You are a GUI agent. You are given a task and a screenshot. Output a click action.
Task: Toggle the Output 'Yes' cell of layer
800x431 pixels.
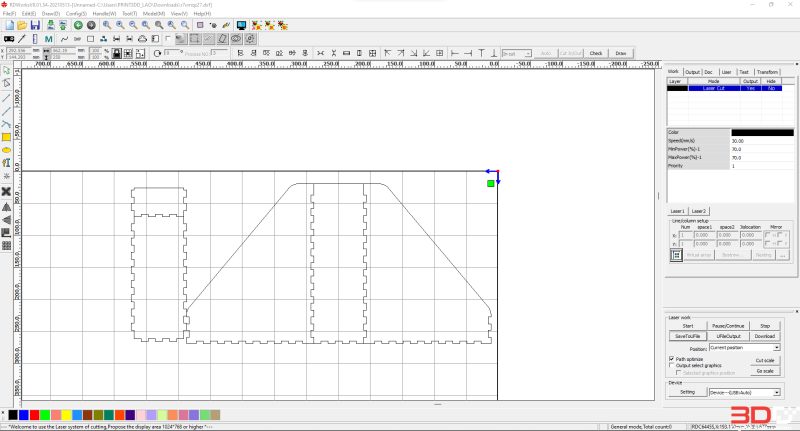(751, 88)
